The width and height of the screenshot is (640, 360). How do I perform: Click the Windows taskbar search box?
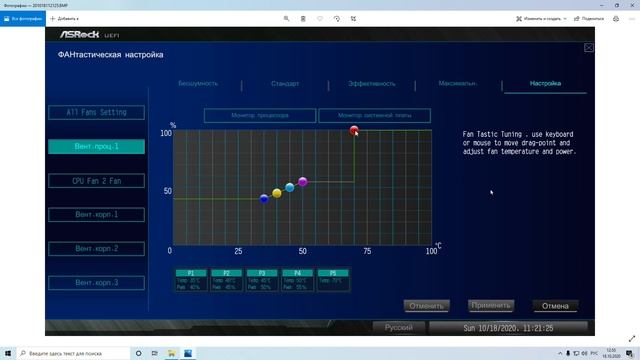(x=73, y=353)
